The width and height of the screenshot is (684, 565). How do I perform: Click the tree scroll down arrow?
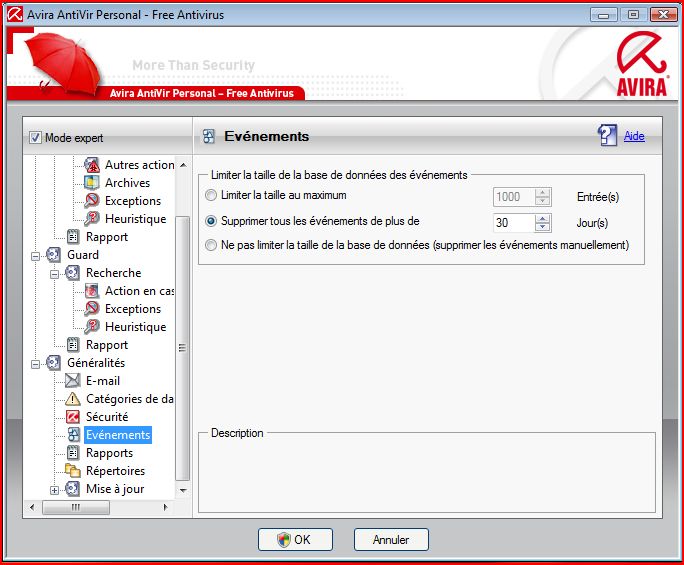tap(183, 490)
